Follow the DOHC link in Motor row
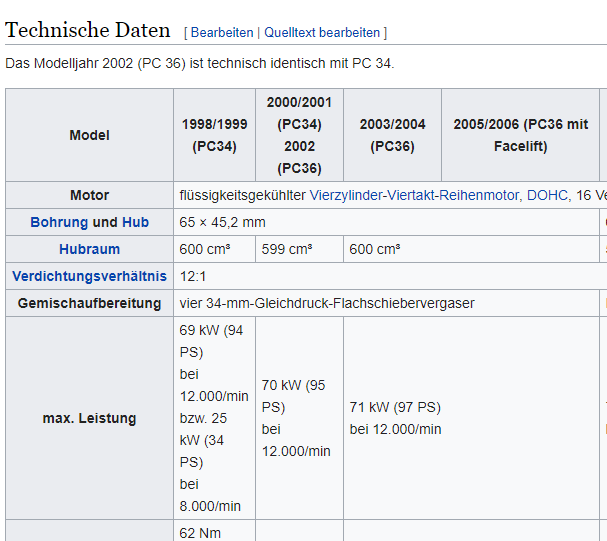607x541 pixels. pos(547,195)
